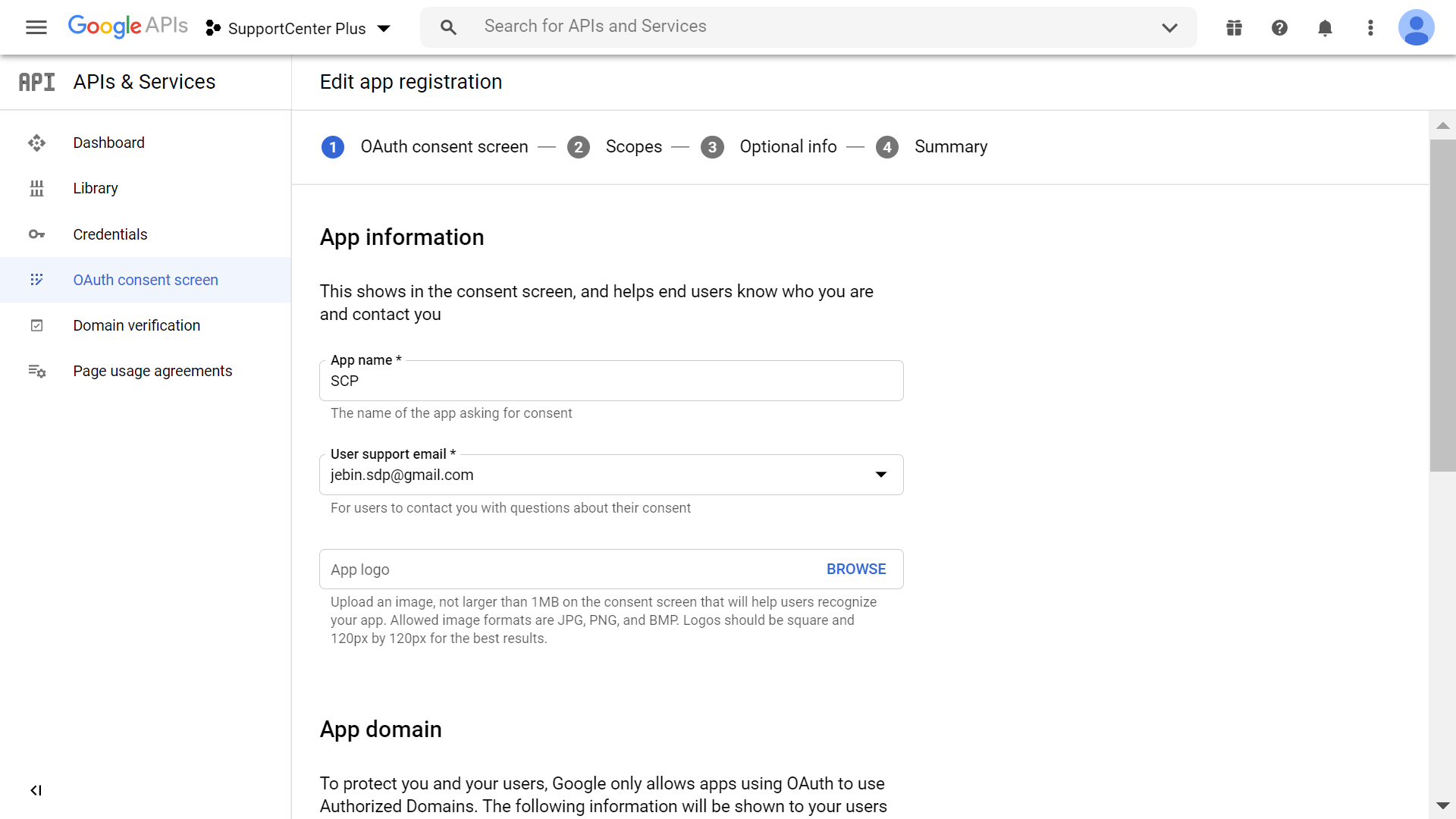
Task: Jump to the Scopes step
Action: 632,146
